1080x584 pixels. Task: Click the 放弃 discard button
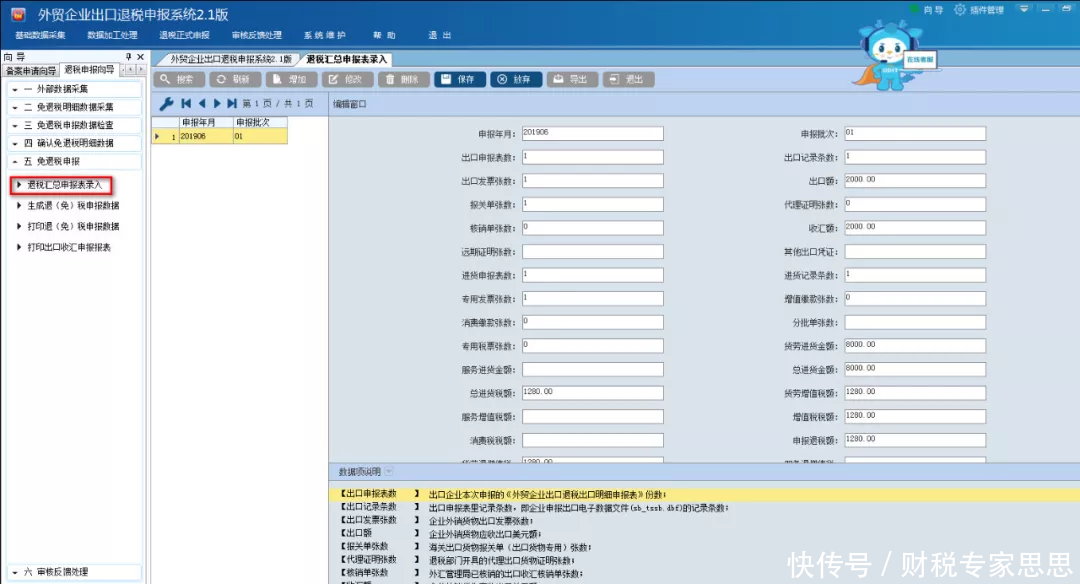point(517,80)
